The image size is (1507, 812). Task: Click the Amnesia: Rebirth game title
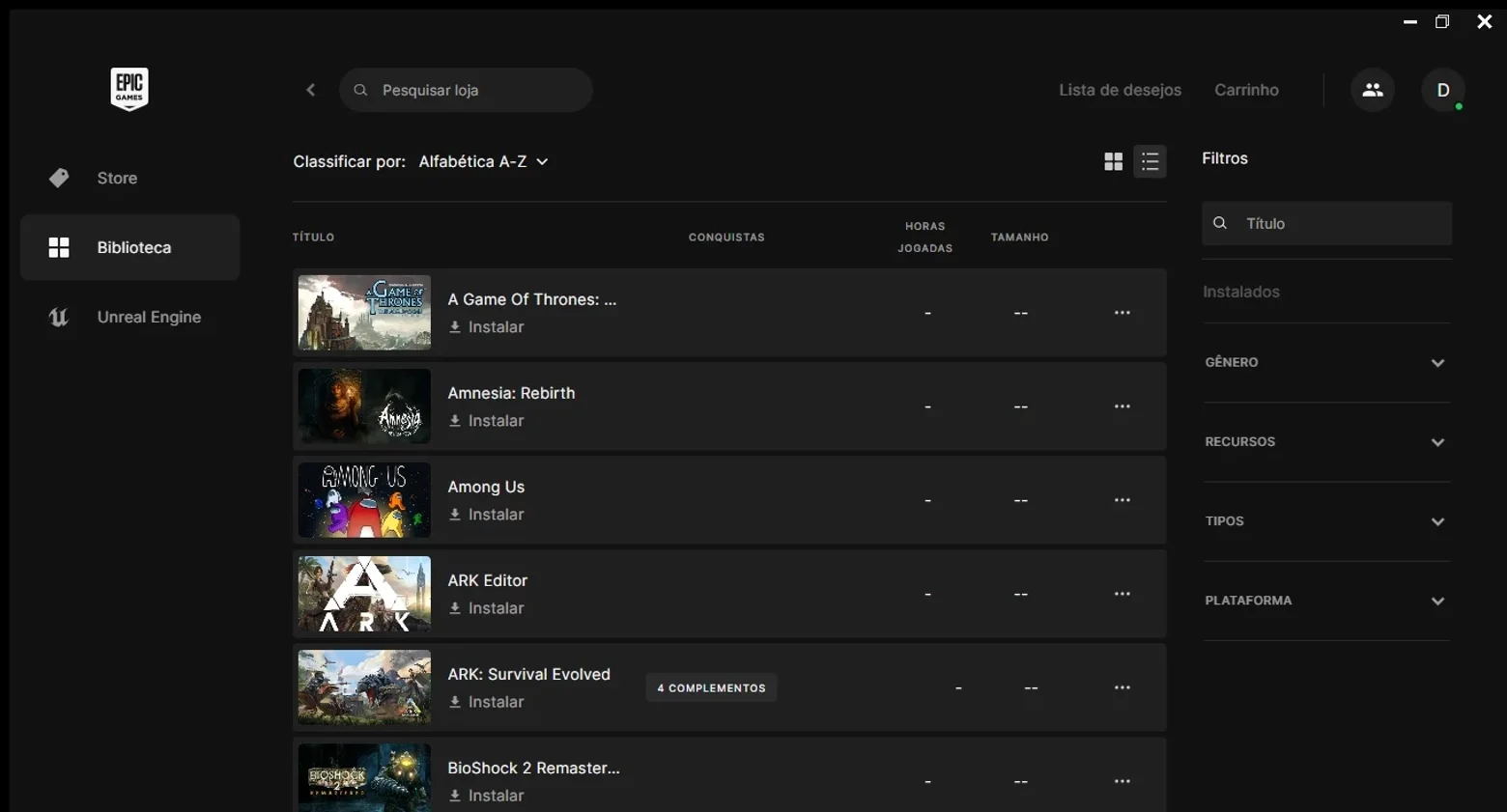(511, 393)
